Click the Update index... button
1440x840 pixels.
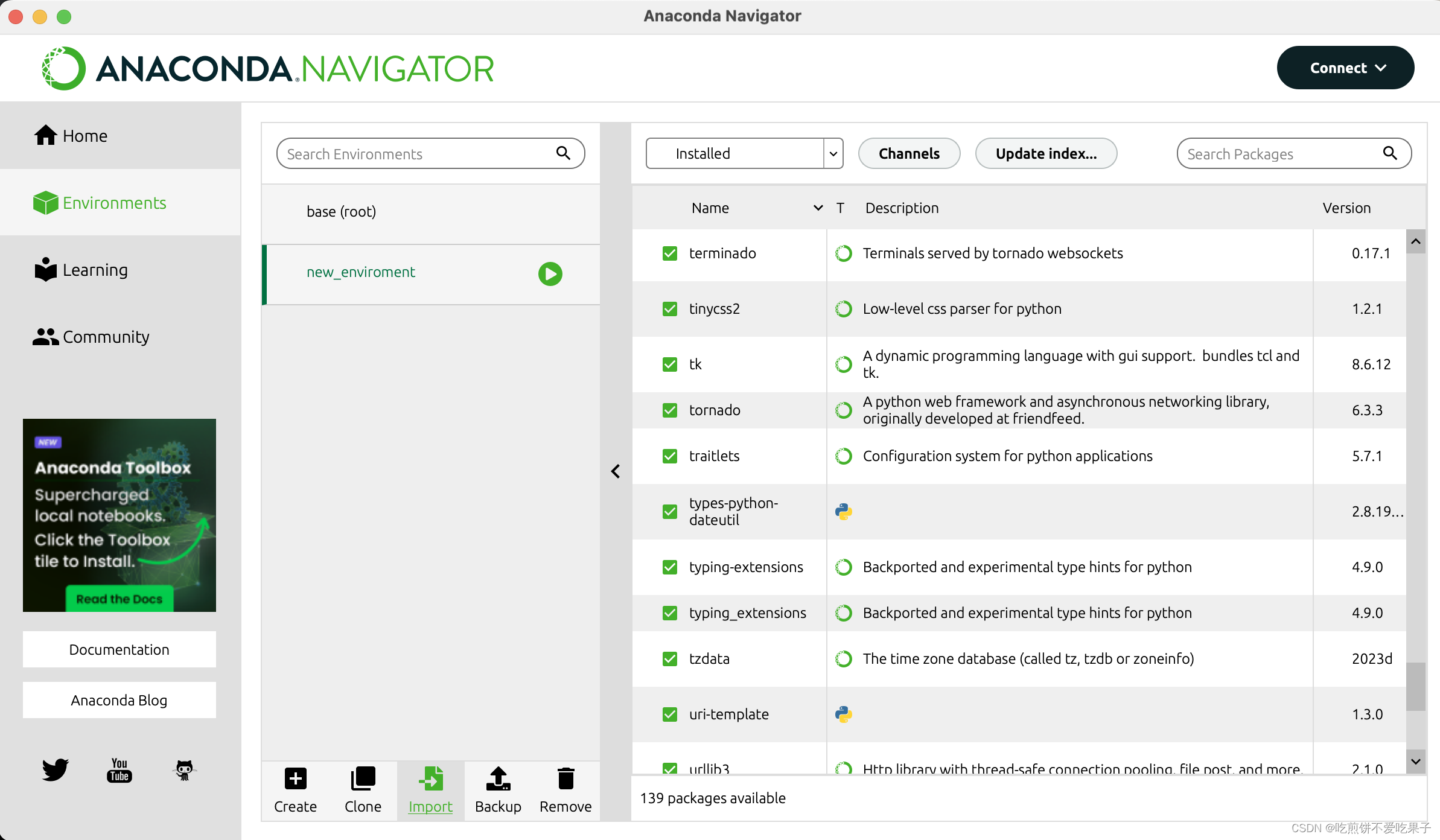tap(1045, 154)
